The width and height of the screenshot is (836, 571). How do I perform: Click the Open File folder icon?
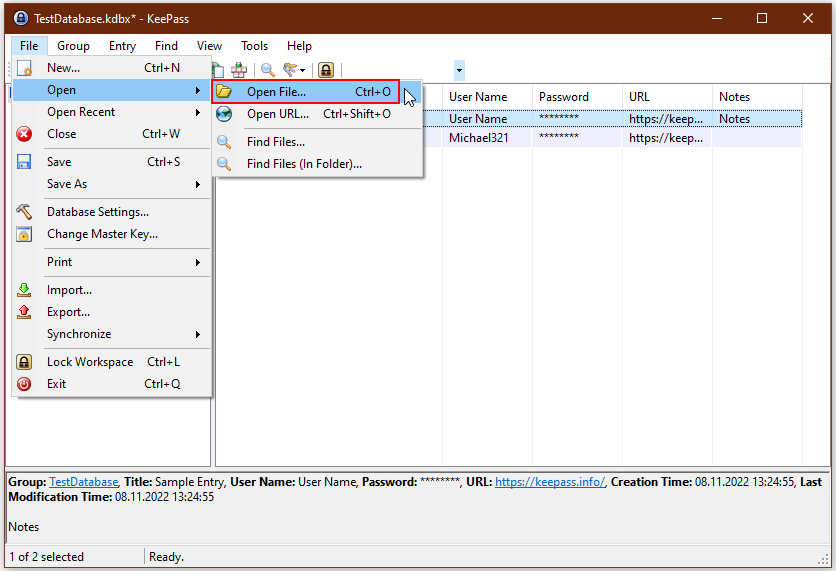pyautogui.click(x=224, y=92)
